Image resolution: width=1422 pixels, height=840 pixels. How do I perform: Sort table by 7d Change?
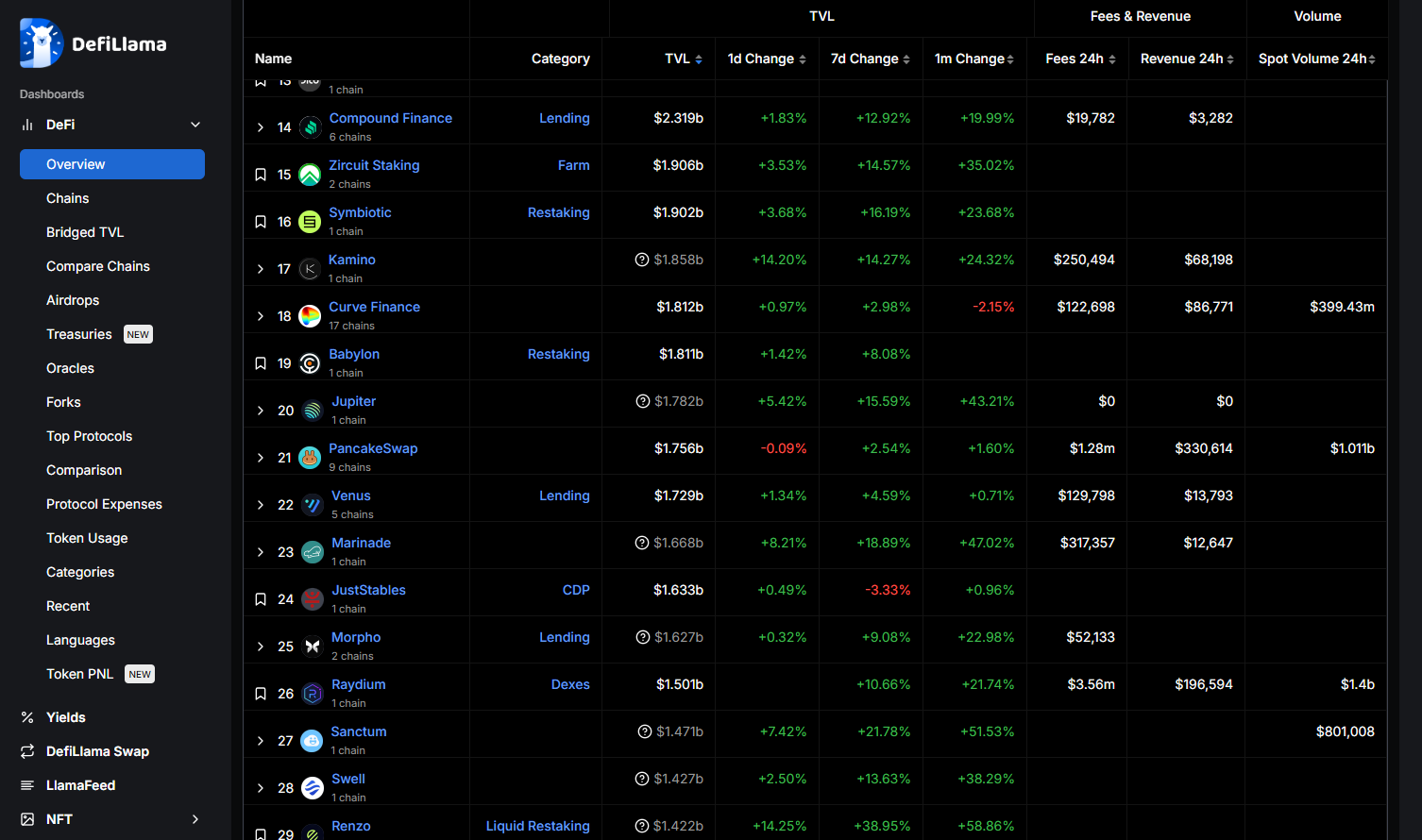coord(871,59)
